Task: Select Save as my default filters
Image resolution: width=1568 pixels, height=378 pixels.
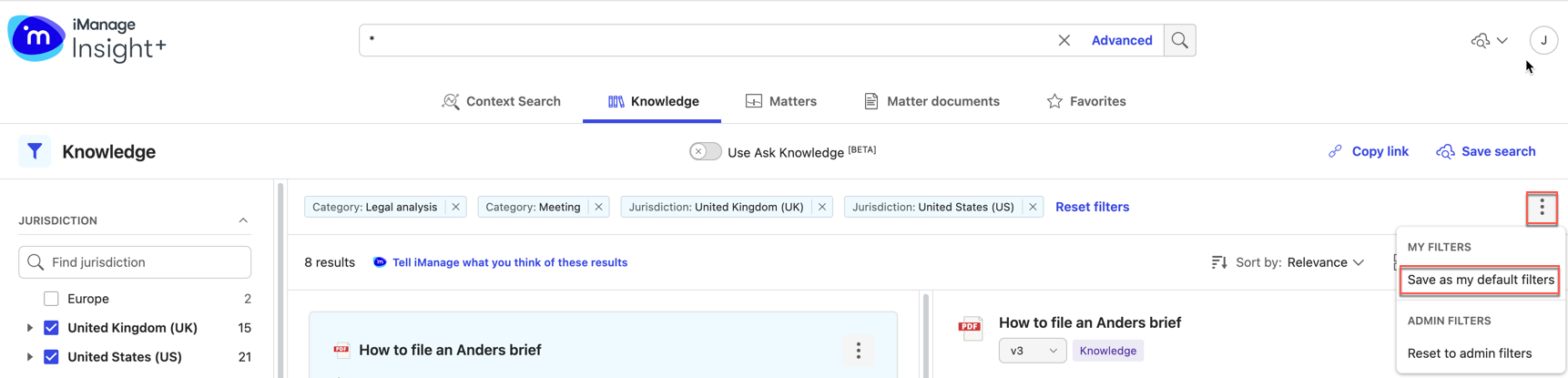Action: pyautogui.click(x=1480, y=280)
